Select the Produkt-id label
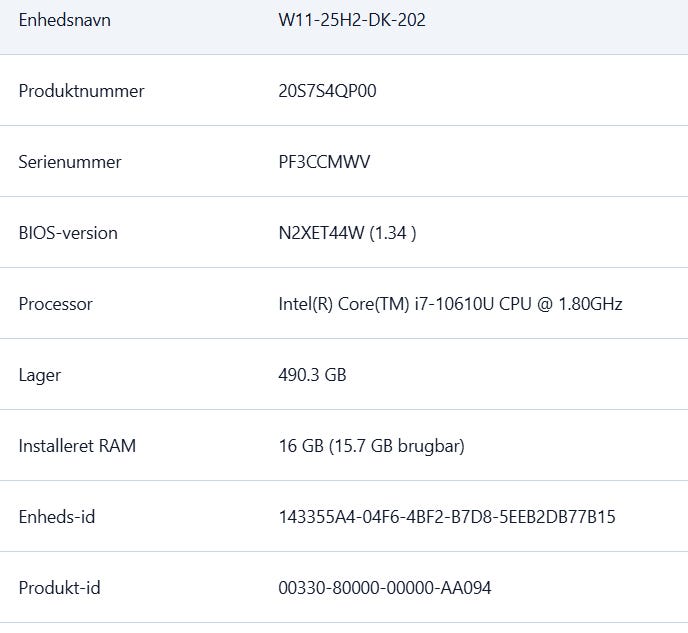This screenshot has height=633, width=688. [59, 588]
